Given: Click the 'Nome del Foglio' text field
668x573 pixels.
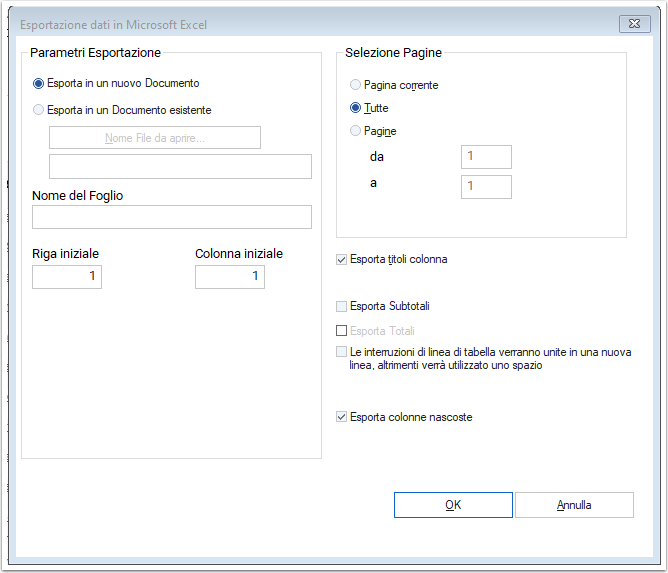Looking at the screenshot, I should [172, 217].
